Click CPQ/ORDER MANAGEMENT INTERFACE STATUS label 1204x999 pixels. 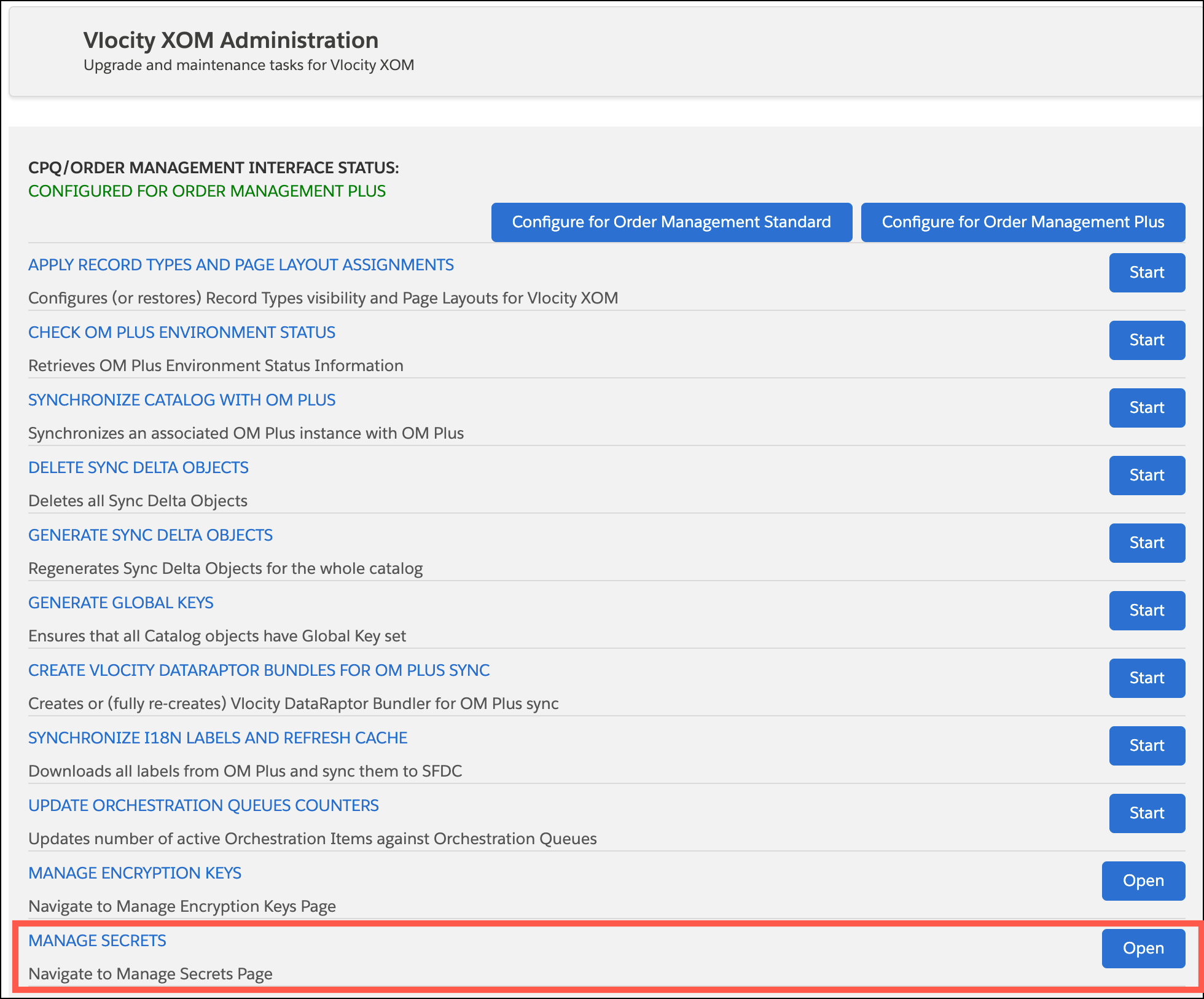click(214, 168)
